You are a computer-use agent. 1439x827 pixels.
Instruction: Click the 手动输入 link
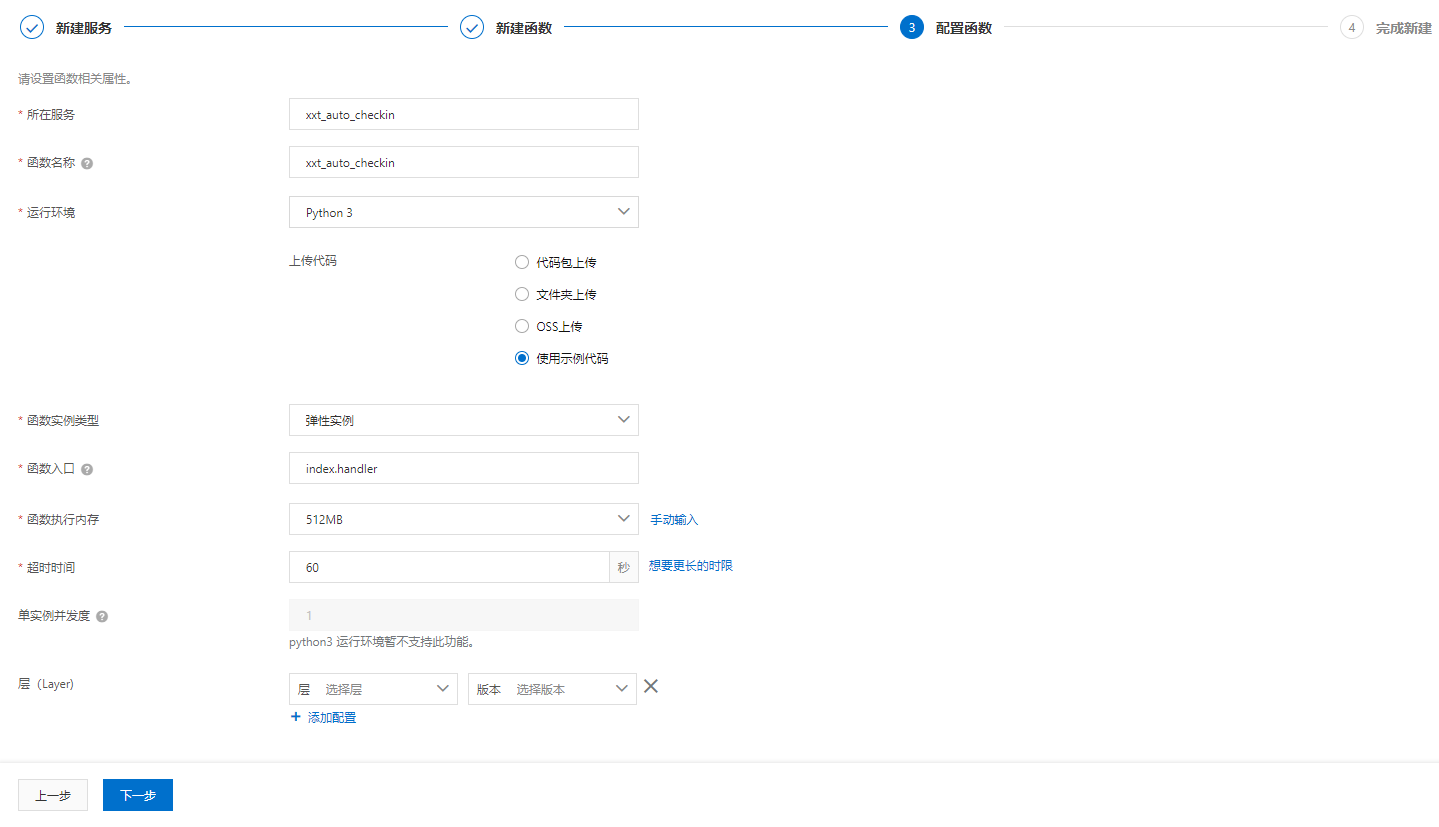coord(675,520)
